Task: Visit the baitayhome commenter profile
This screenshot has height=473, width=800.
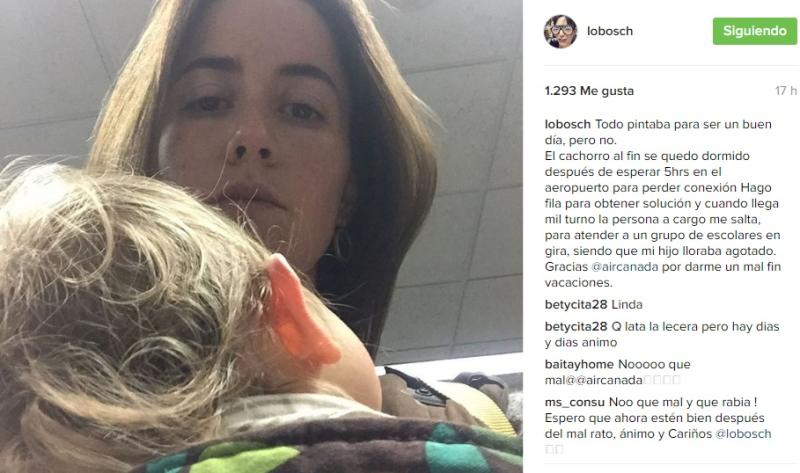Action: click(x=579, y=364)
